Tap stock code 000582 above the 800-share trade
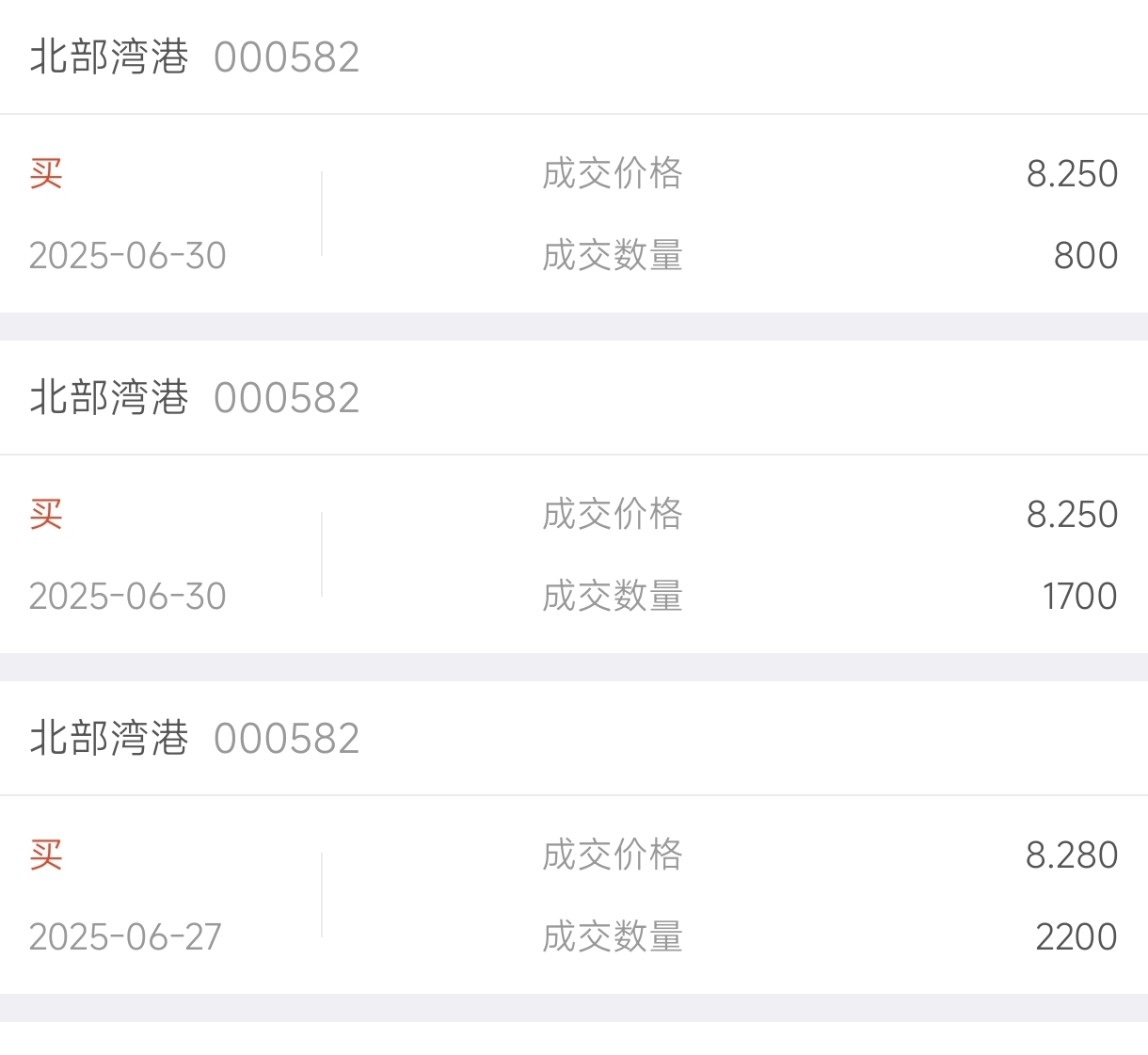The image size is (1148, 1055). (x=287, y=57)
